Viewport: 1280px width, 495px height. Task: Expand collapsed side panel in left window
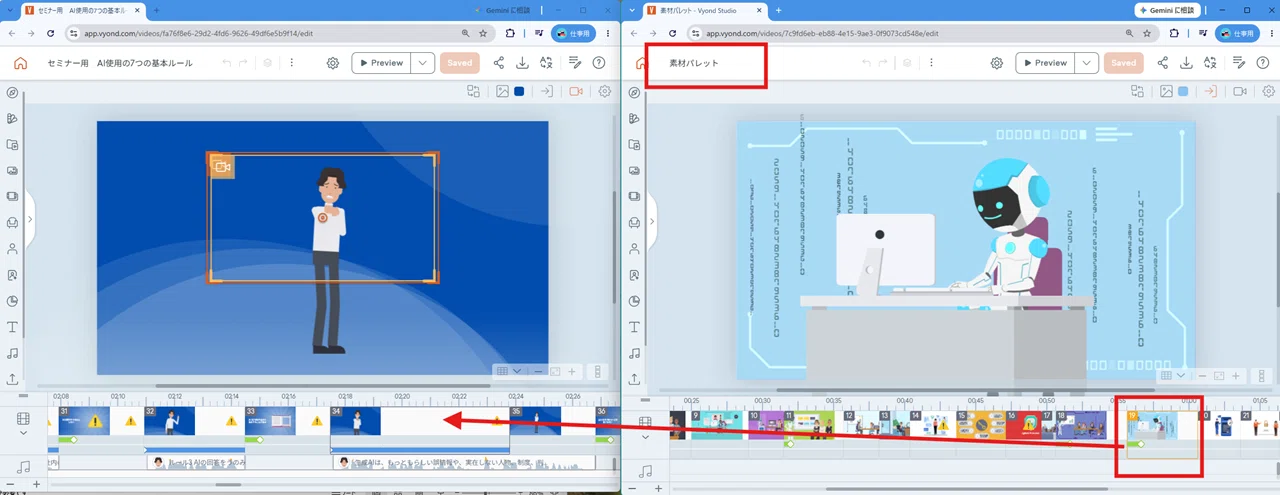(x=30, y=220)
